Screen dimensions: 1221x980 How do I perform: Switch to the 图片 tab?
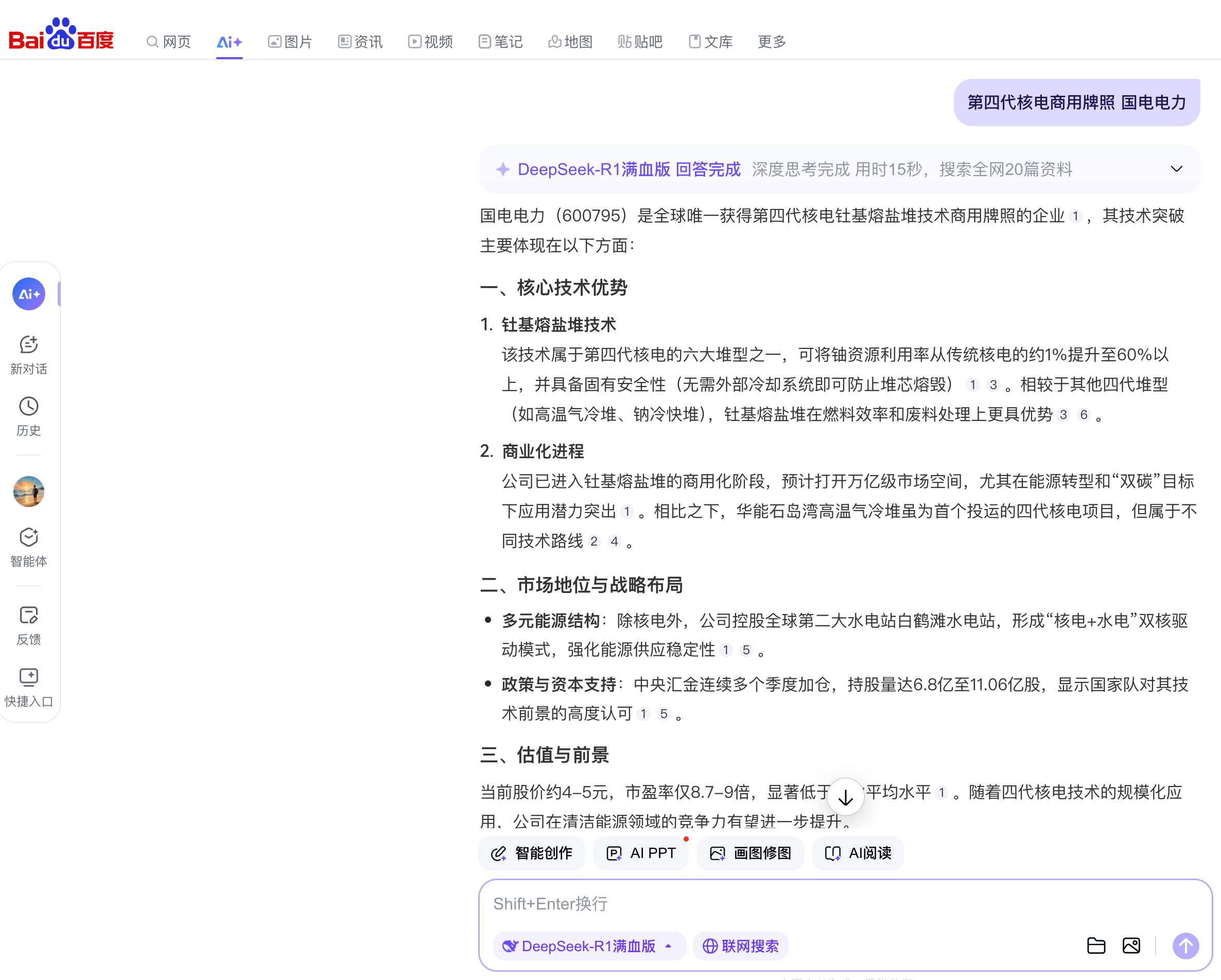[290, 42]
